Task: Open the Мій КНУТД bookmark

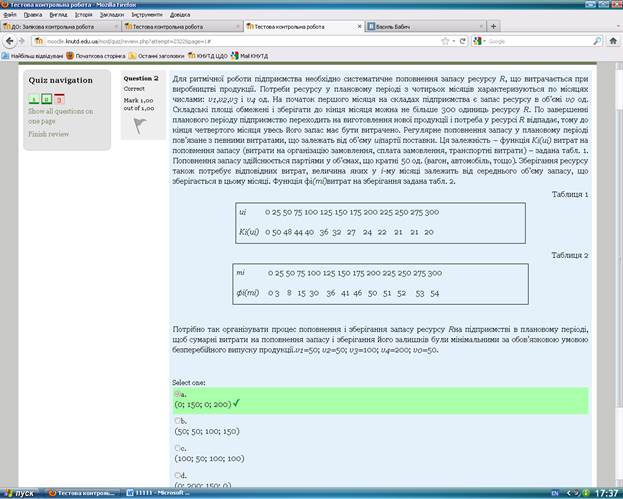Action: [250, 56]
